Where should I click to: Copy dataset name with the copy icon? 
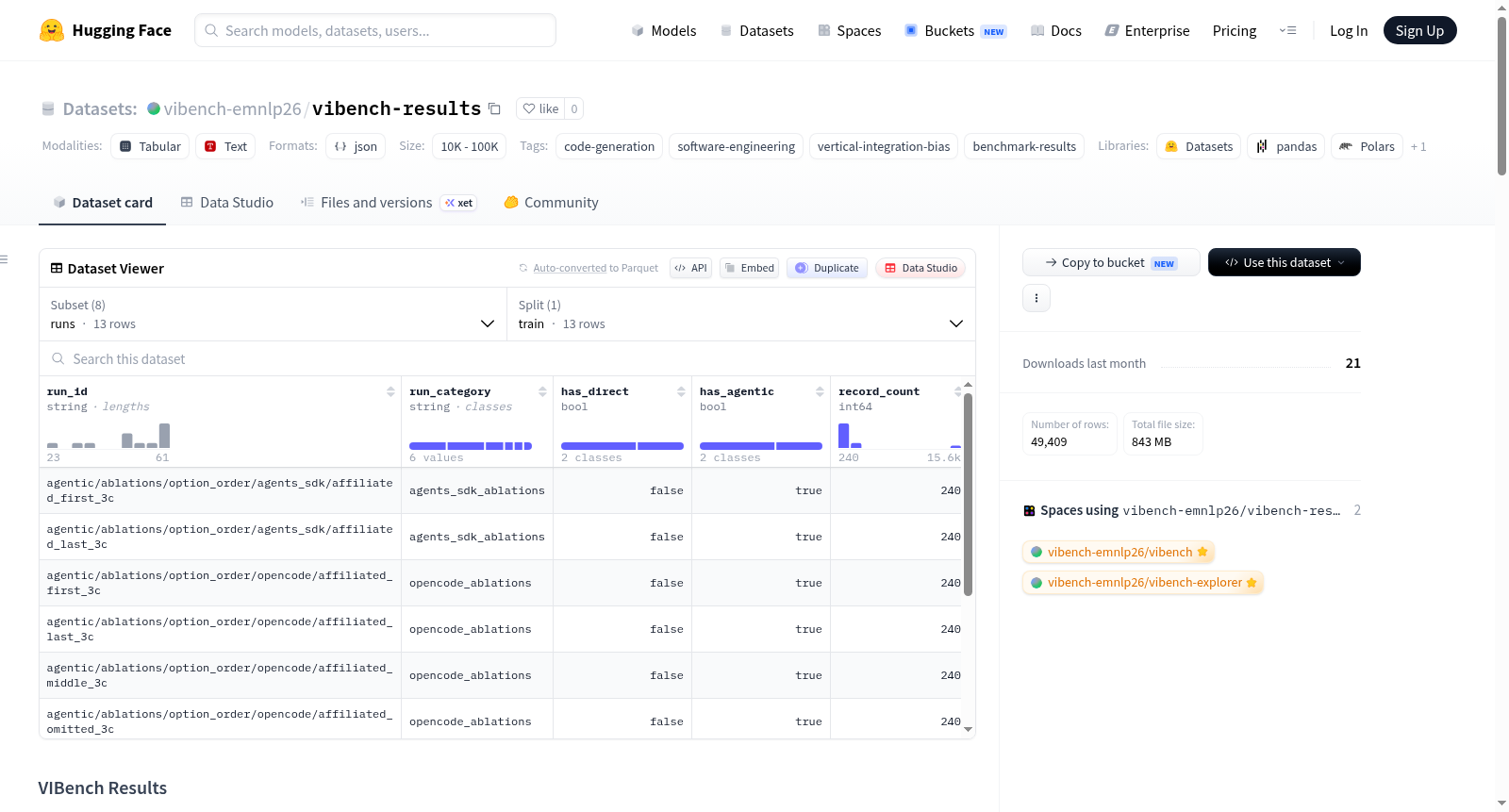pyautogui.click(x=494, y=108)
